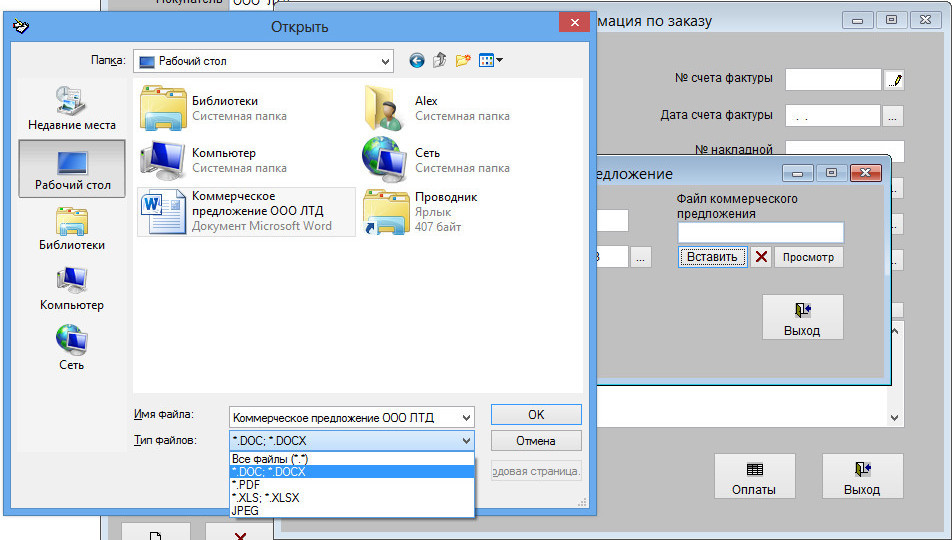This screenshot has width=952, height=540.
Task: Go up one folder level
Action: click(440, 60)
